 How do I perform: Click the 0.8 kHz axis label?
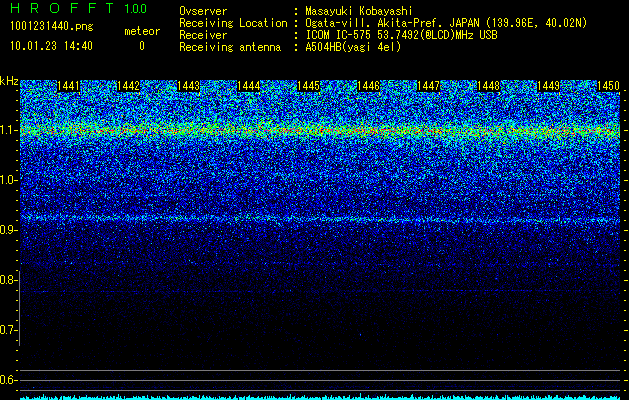[8, 280]
